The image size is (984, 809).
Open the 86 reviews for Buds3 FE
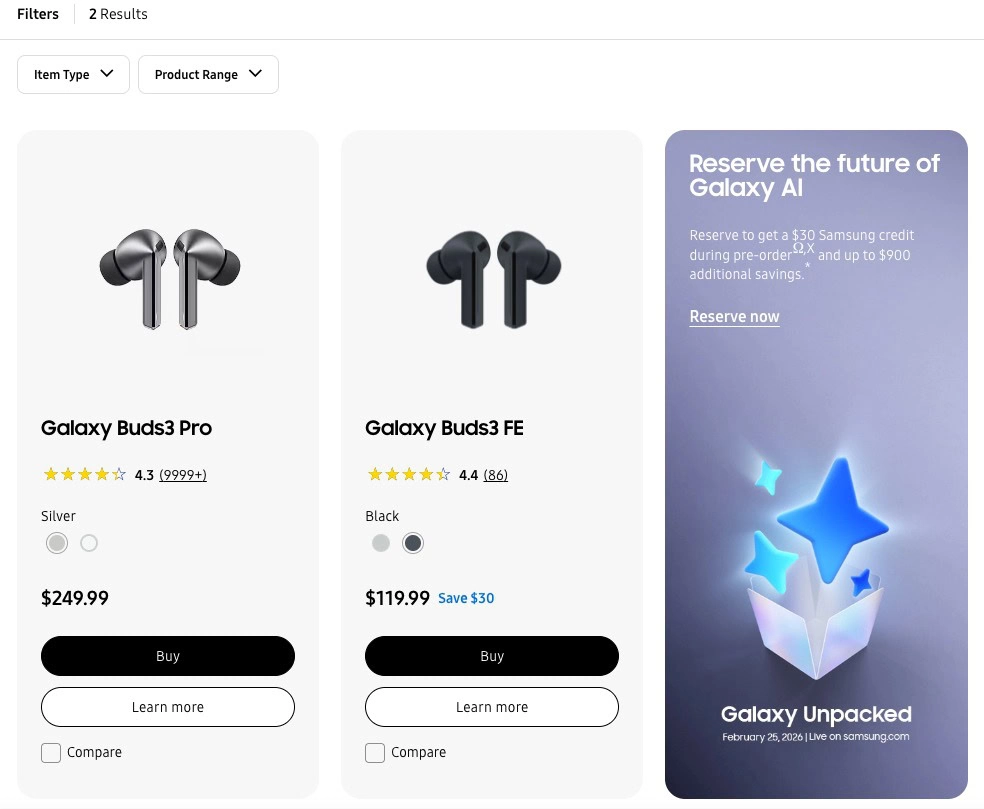click(x=495, y=475)
